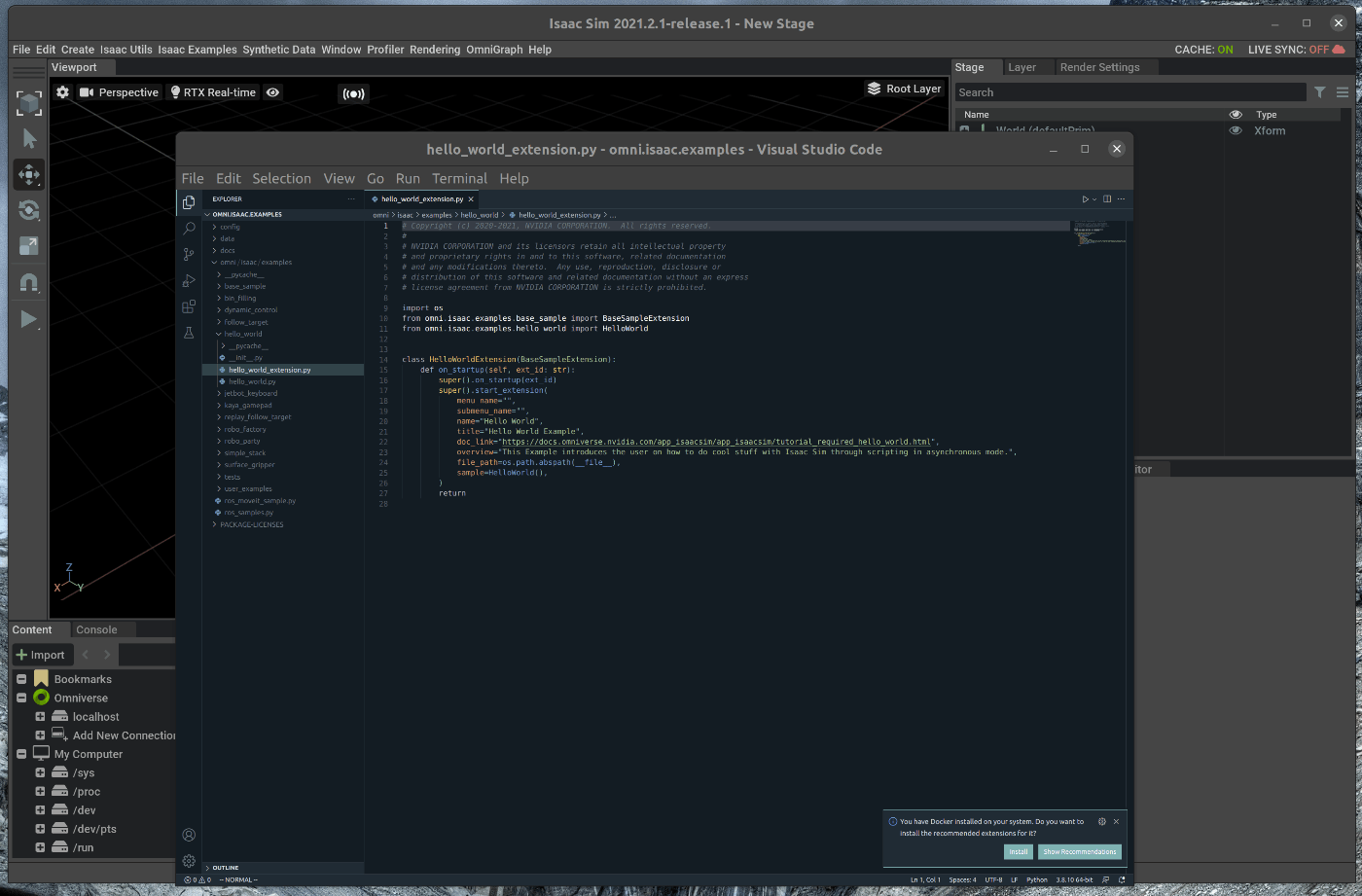1362x896 pixels.
Task: Open Accounts icon in VS Code activity bar
Action: 189,835
